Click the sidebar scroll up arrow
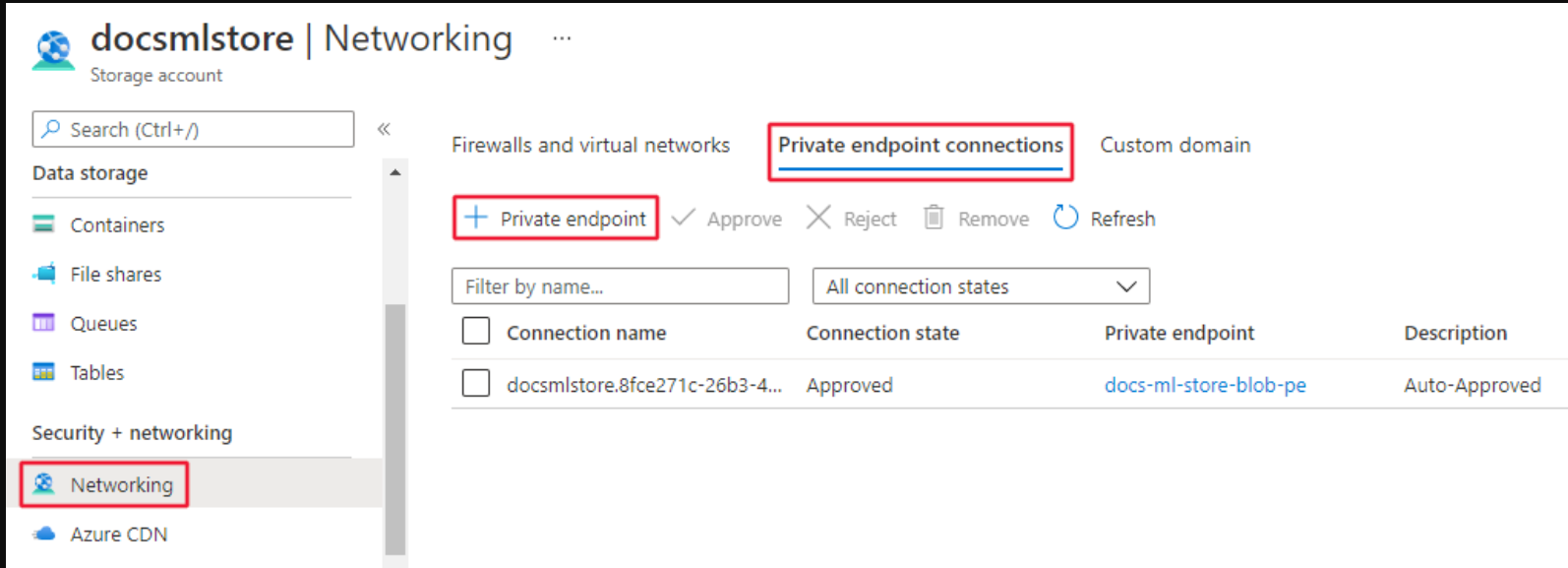This screenshot has height=568, width=1568. (x=395, y=172)
